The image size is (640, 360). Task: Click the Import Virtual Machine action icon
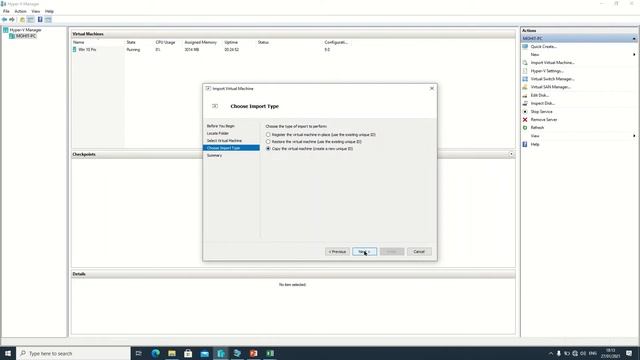(x=525, y=63)
